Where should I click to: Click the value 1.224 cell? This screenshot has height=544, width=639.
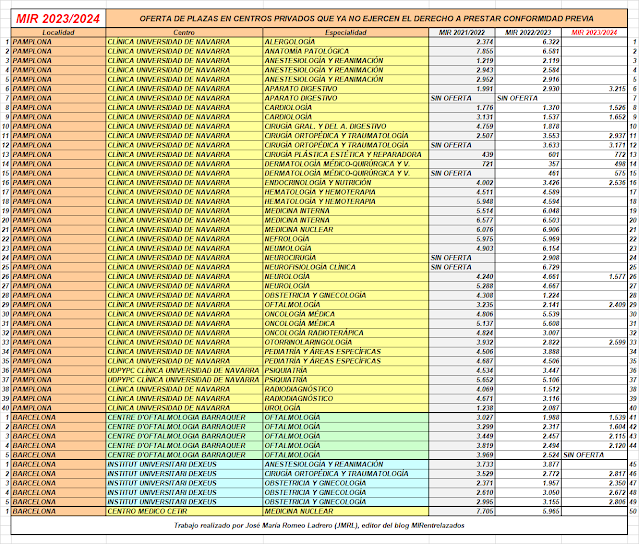click(x=528, y=295)
